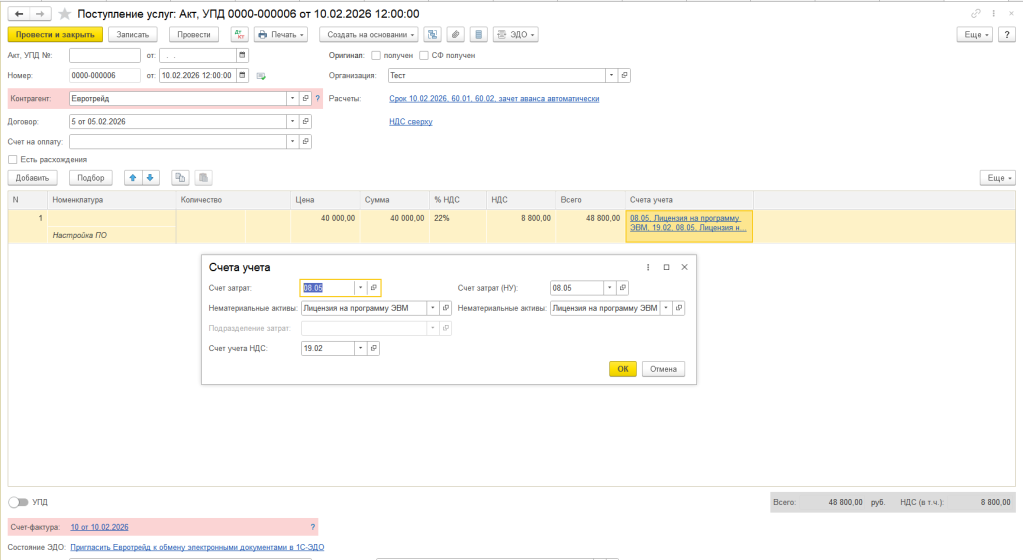Open the Расчеты link Срок 10.02.2026
Screen dimensions: 1023x560
tap(494, 99)
